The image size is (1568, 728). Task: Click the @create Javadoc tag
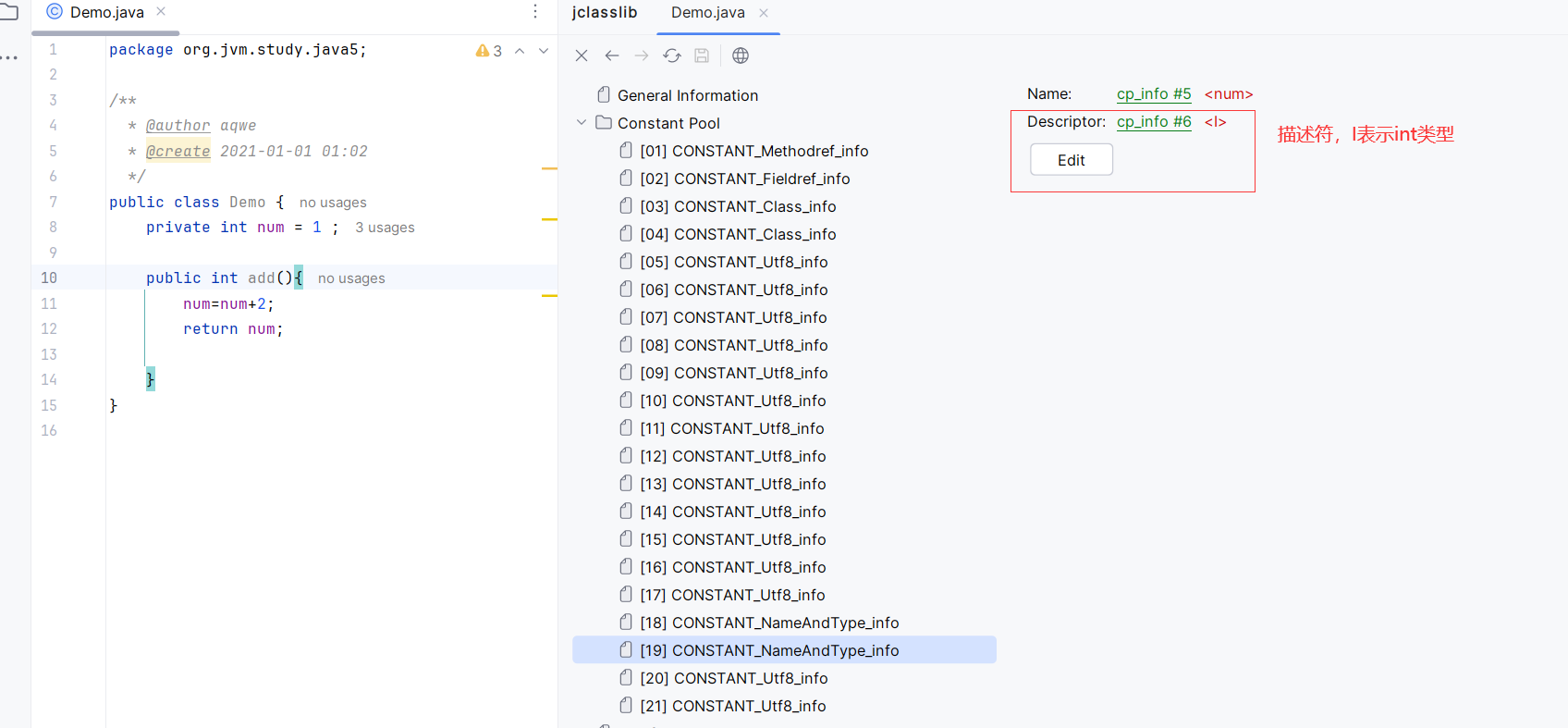pos(178,152)
